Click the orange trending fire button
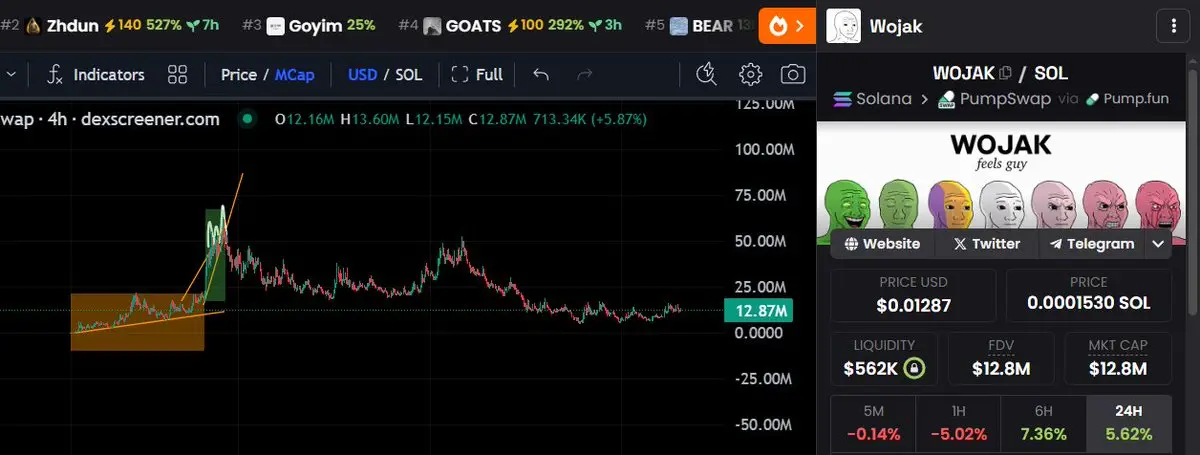Image resolution: width=1200 pixels, height=455 pixels. click(x=787, y=25)
